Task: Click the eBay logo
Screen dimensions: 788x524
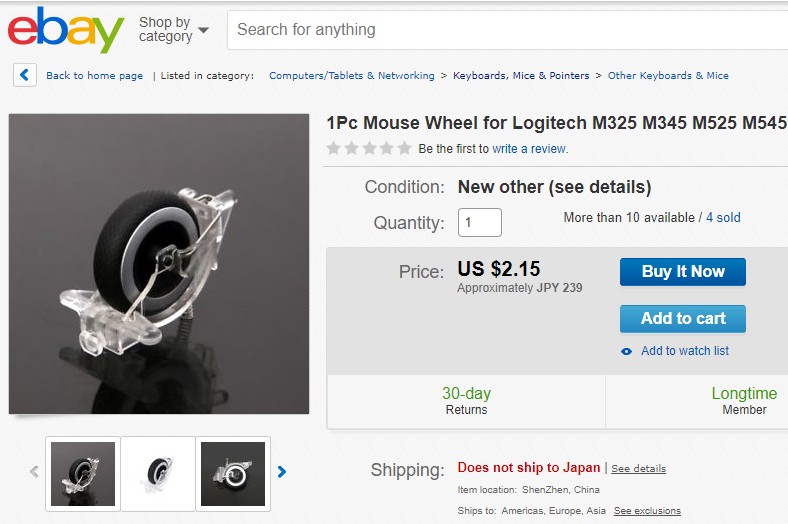Action: 66,30
